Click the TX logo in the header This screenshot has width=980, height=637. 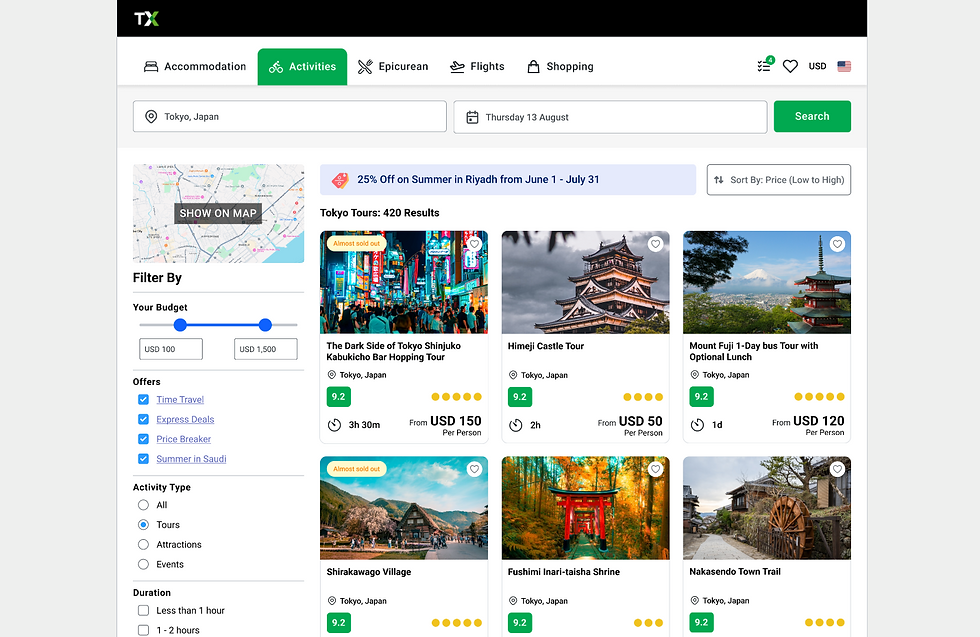(x=146, y=19)
